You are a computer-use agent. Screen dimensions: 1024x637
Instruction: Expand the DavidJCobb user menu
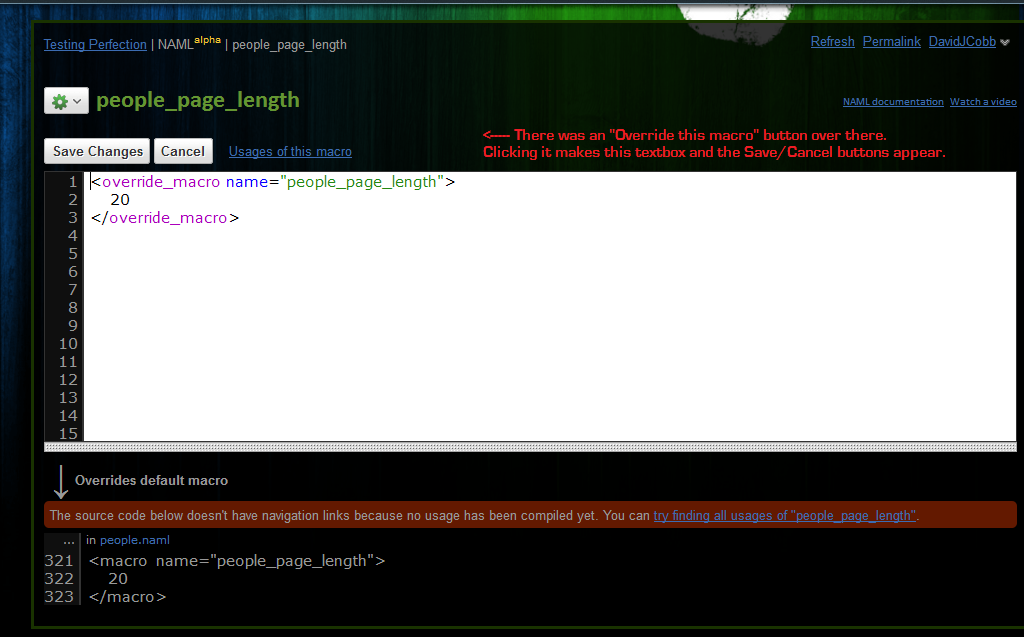[968, 42]
